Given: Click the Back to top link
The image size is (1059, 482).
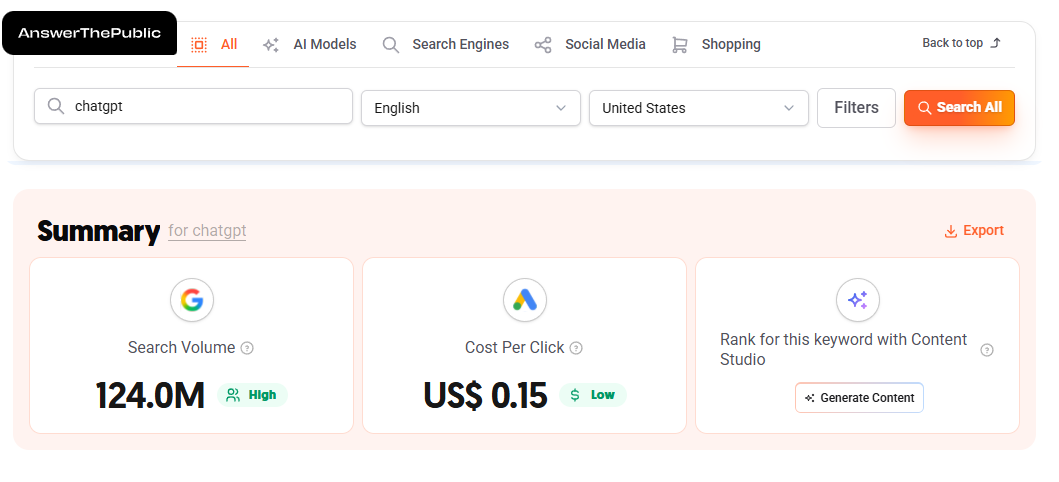Looking at the screenshot, I should [x=961, y=43].
